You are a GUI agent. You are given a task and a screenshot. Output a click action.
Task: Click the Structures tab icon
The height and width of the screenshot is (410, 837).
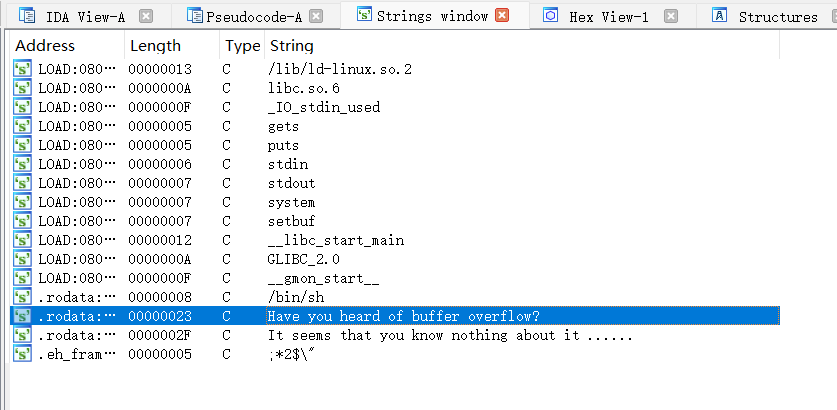[x=719, y=17]
